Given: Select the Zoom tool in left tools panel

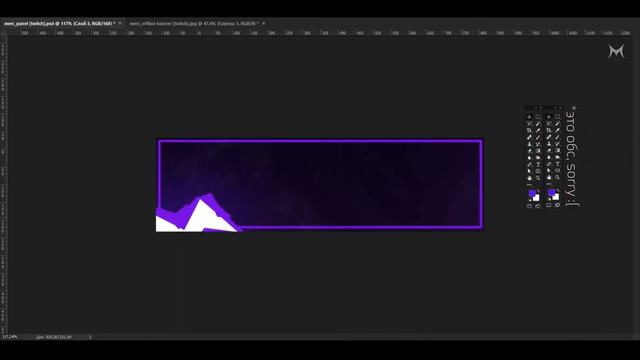Looking at the screenshot, I should click(x=538, y=177).
